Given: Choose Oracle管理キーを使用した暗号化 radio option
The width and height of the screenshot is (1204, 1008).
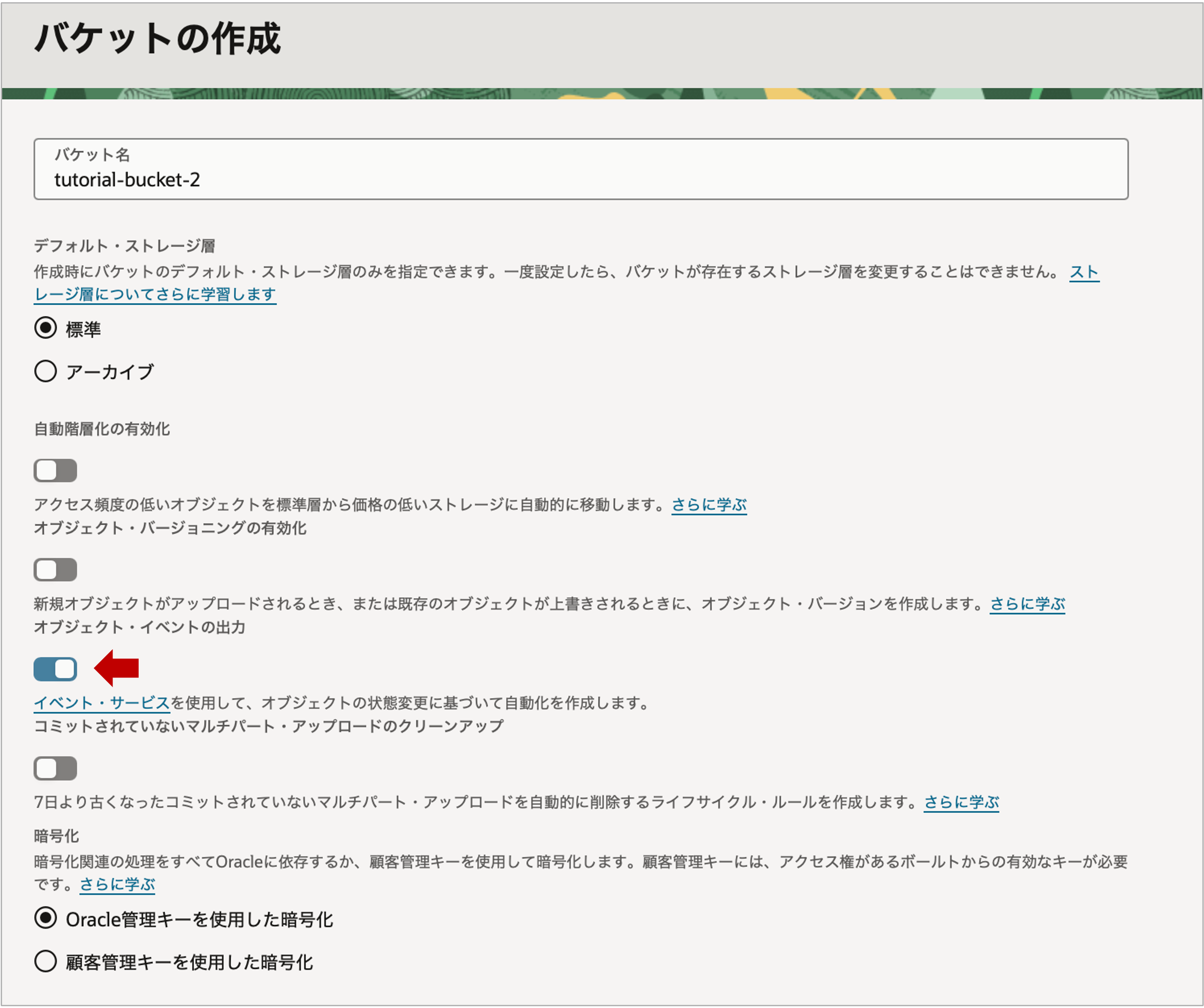Looking at the screenshot, I should pos(45,919).
